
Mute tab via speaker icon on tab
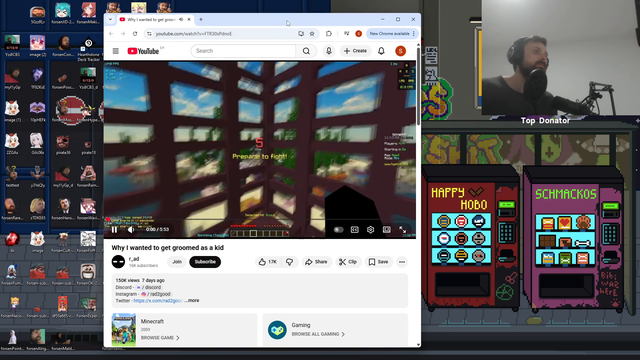tap(181, 19)
